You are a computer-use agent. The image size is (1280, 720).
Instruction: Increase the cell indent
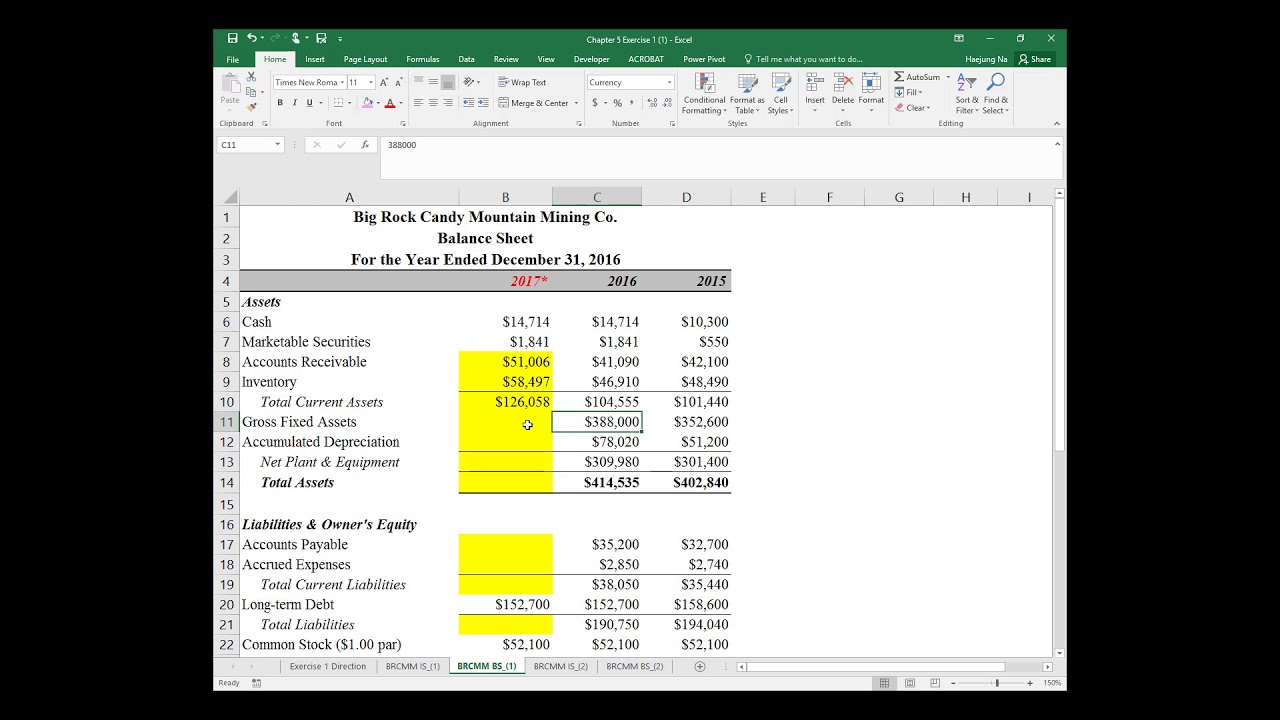(483, 103)
